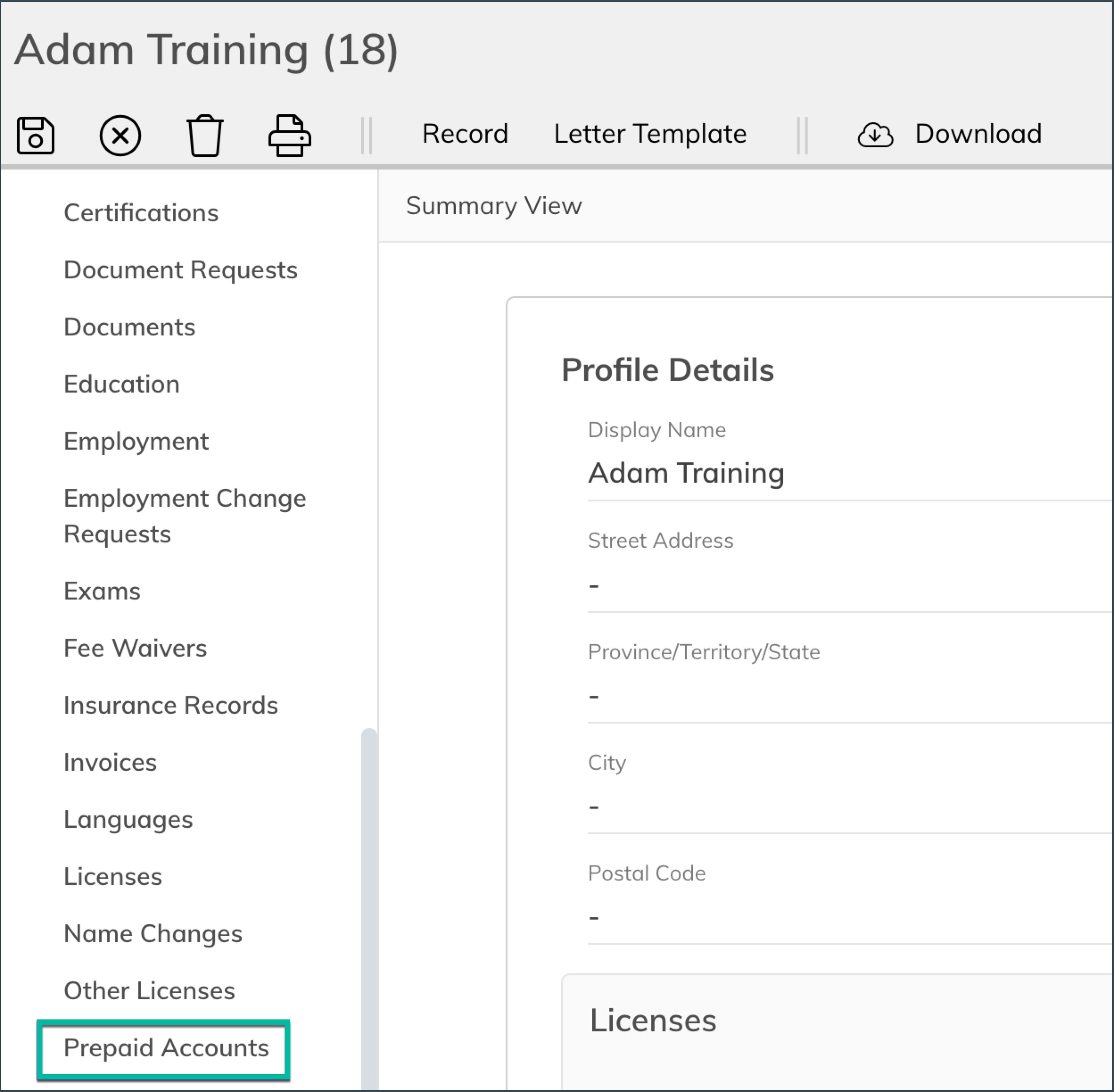Click the cloud download icon
This screenshot has height=1092, width=1114.
pyautogui.click(x=875, y=136)
